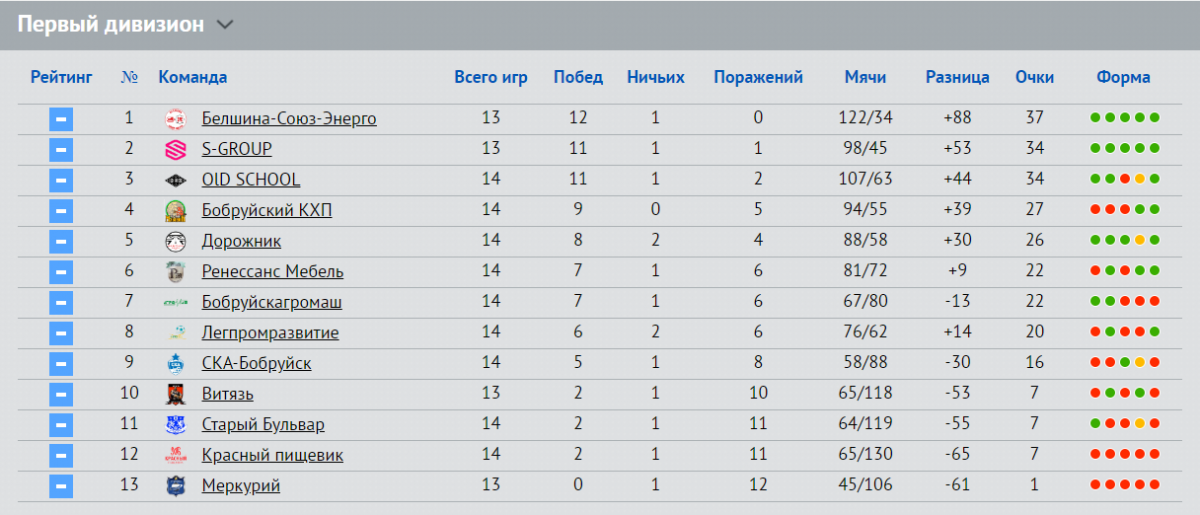Sort table by Побед column header
The height and width of the screenshot is (515, 1200).
578,77
